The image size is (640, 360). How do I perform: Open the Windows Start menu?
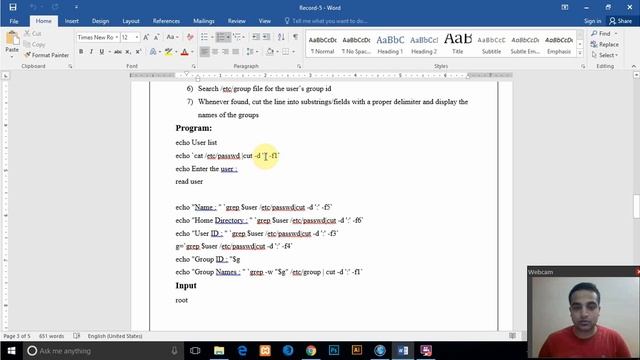[x=11, y=351]
